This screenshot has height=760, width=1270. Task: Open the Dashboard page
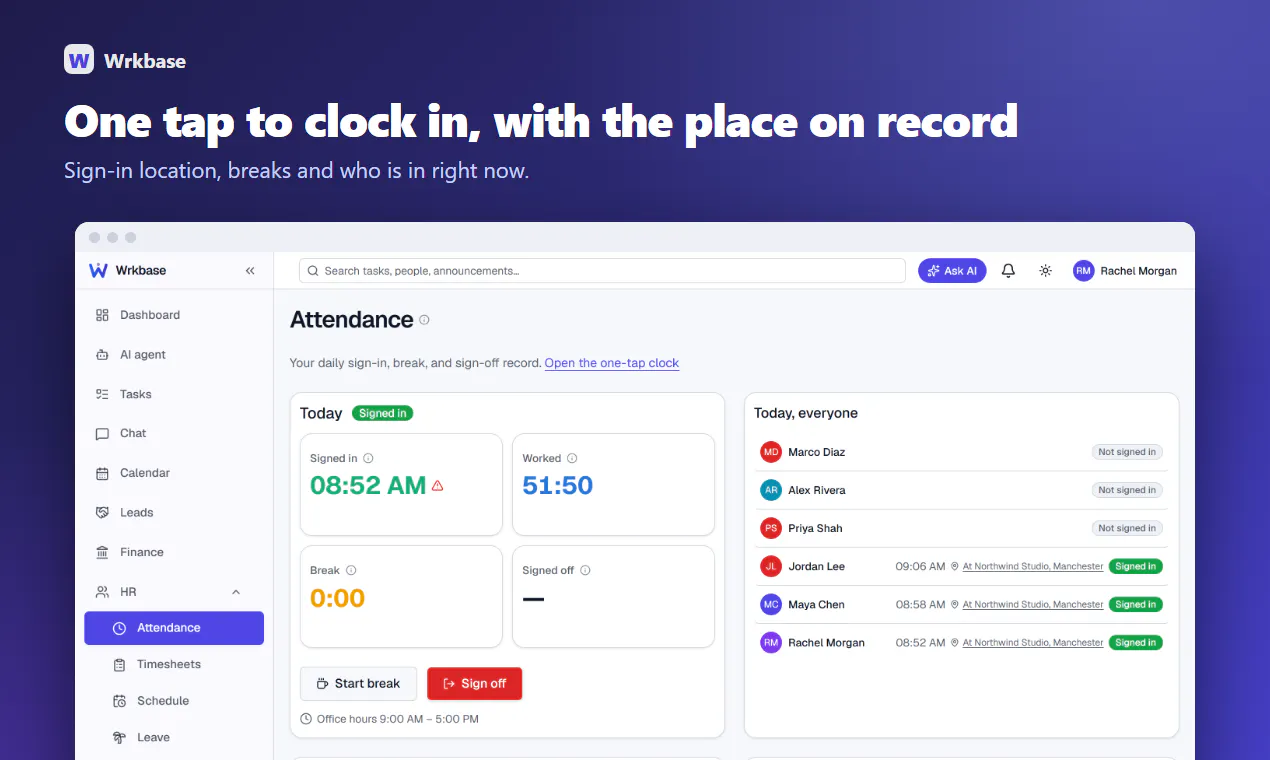(174, 315)
